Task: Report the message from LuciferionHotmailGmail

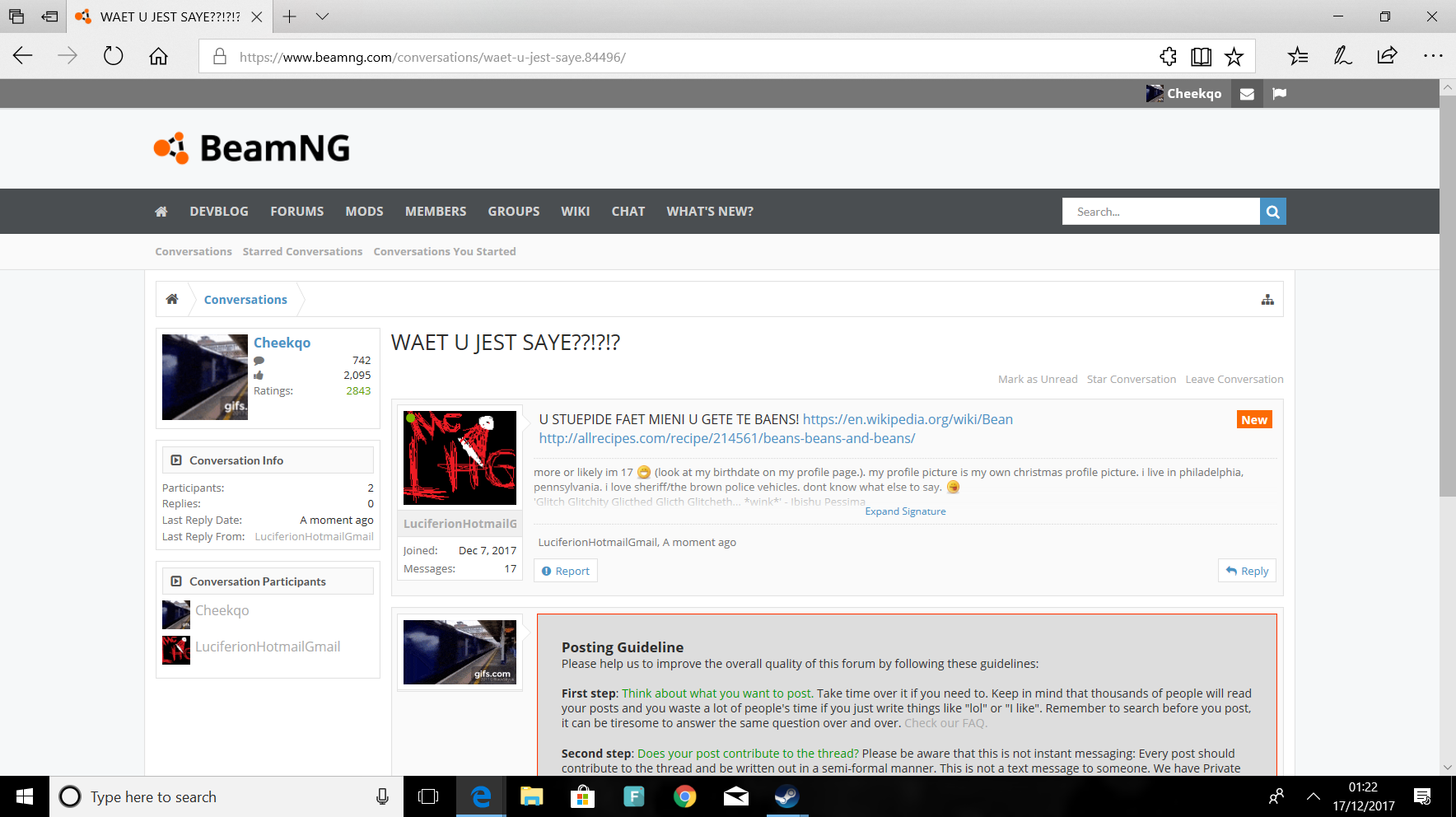Action: click(x=566, y=571)
